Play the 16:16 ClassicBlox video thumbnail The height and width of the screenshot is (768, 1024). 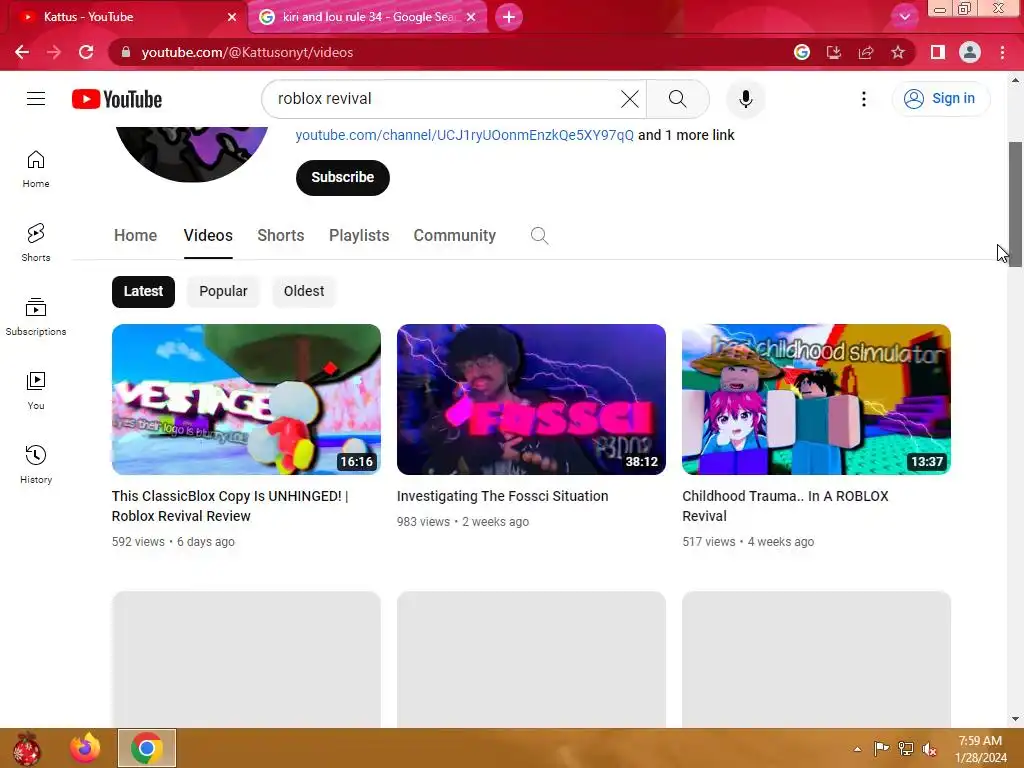coord(246,399)
